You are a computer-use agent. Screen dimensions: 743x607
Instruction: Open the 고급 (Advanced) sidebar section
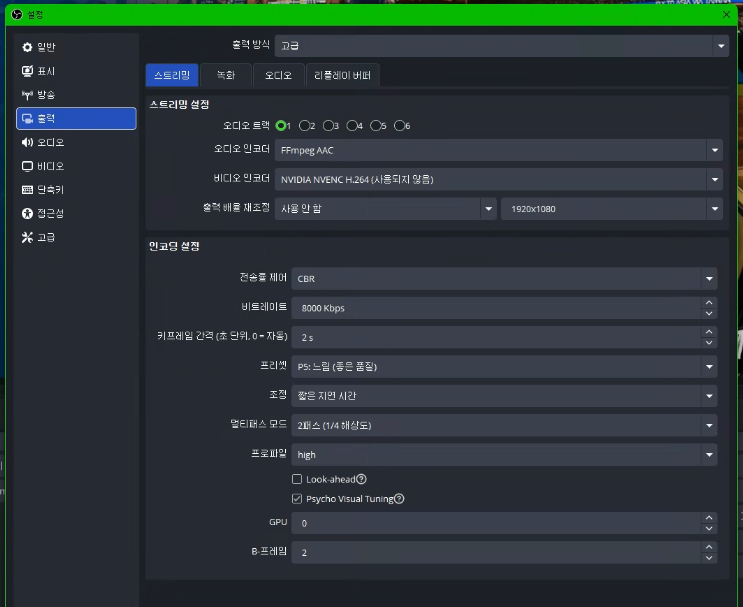pos(46,238)
